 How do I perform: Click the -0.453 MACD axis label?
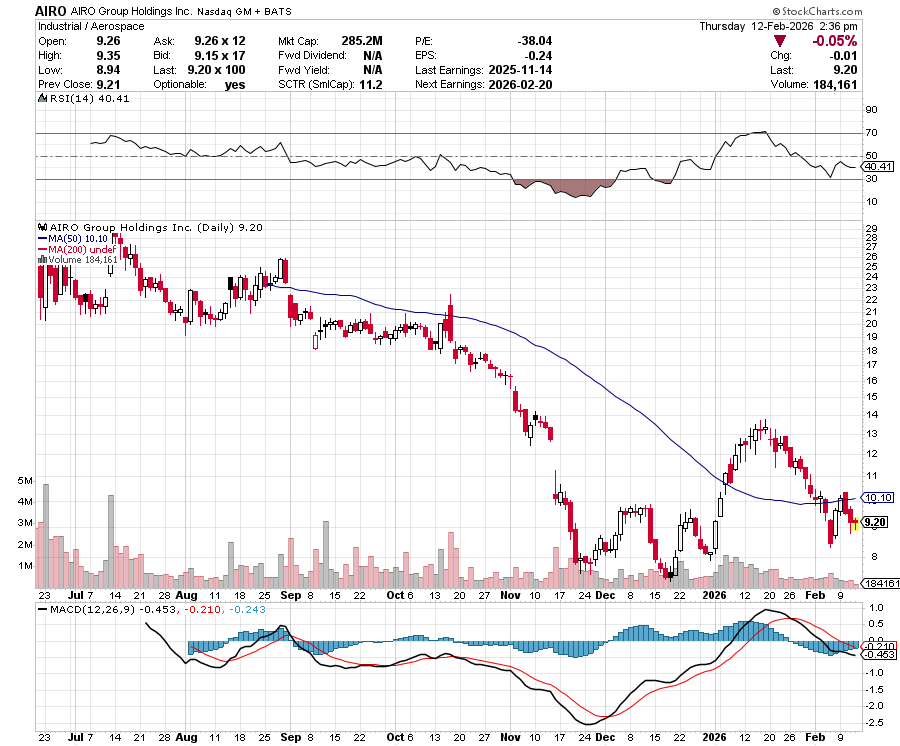(880, 655)
